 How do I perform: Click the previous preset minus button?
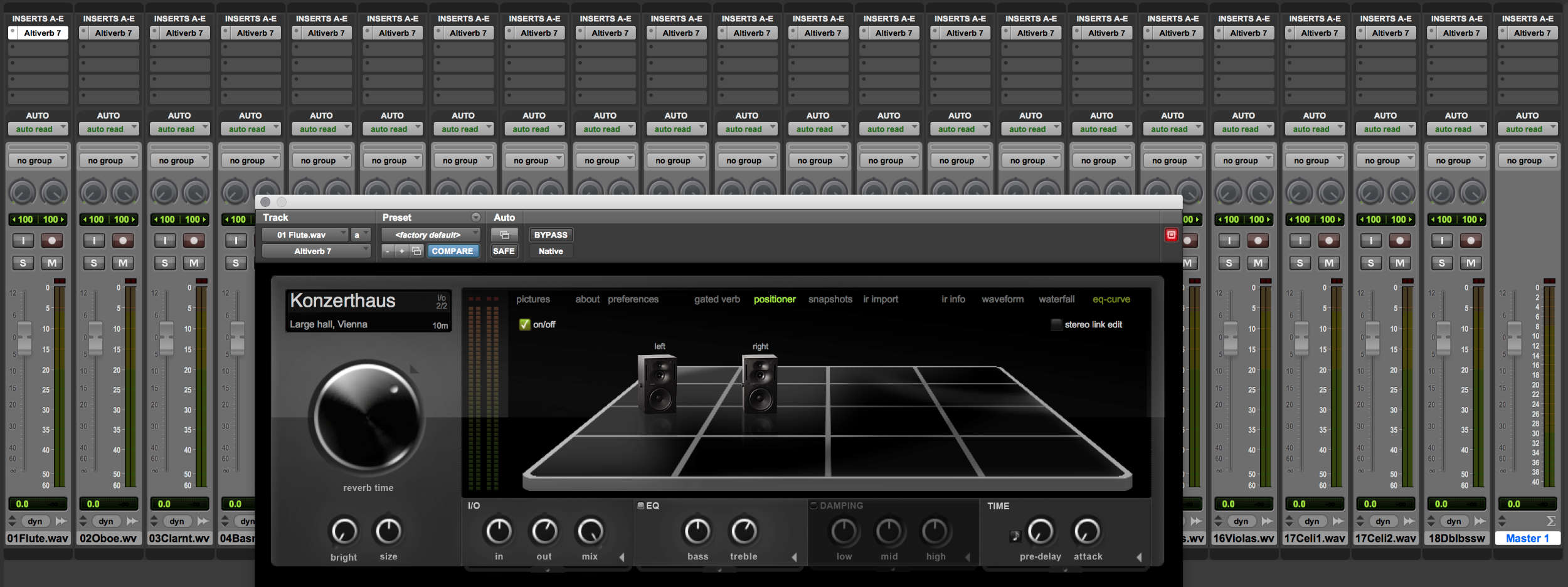point(388,251)
